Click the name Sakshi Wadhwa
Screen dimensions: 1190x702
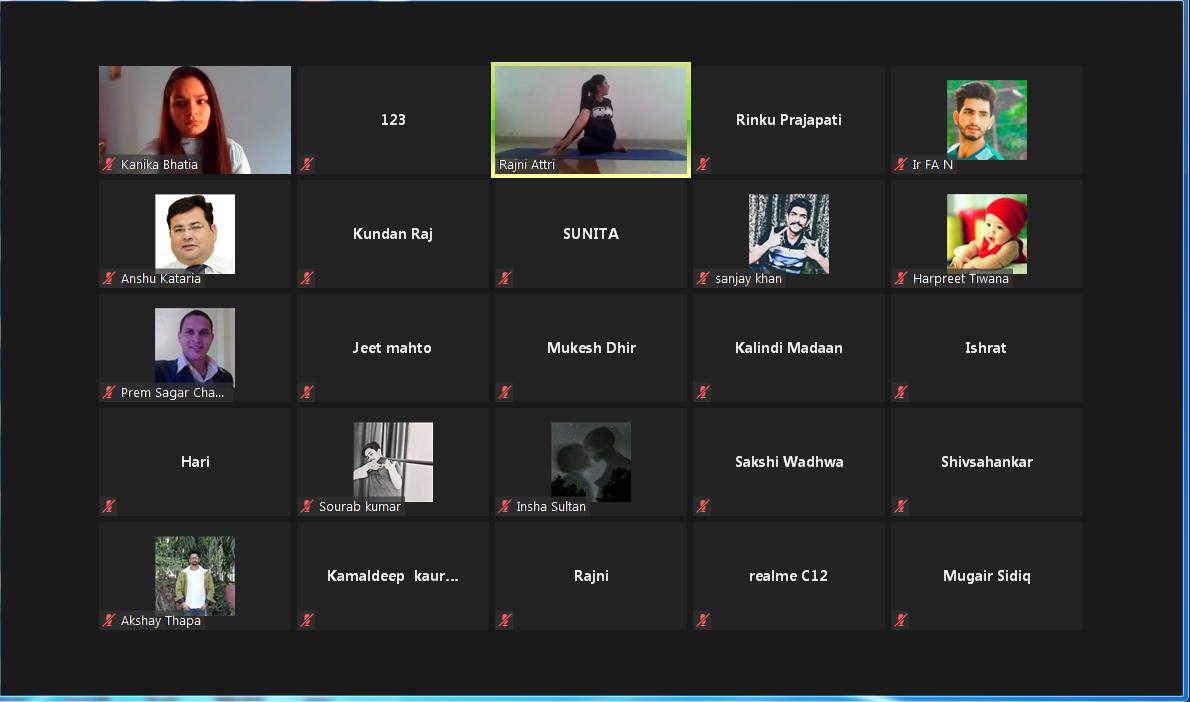(789, 461)
